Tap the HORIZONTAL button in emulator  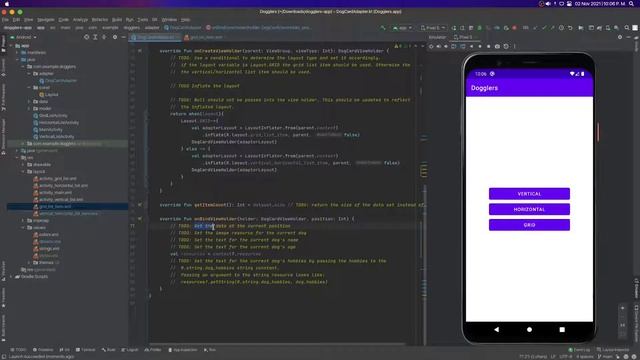529,209
